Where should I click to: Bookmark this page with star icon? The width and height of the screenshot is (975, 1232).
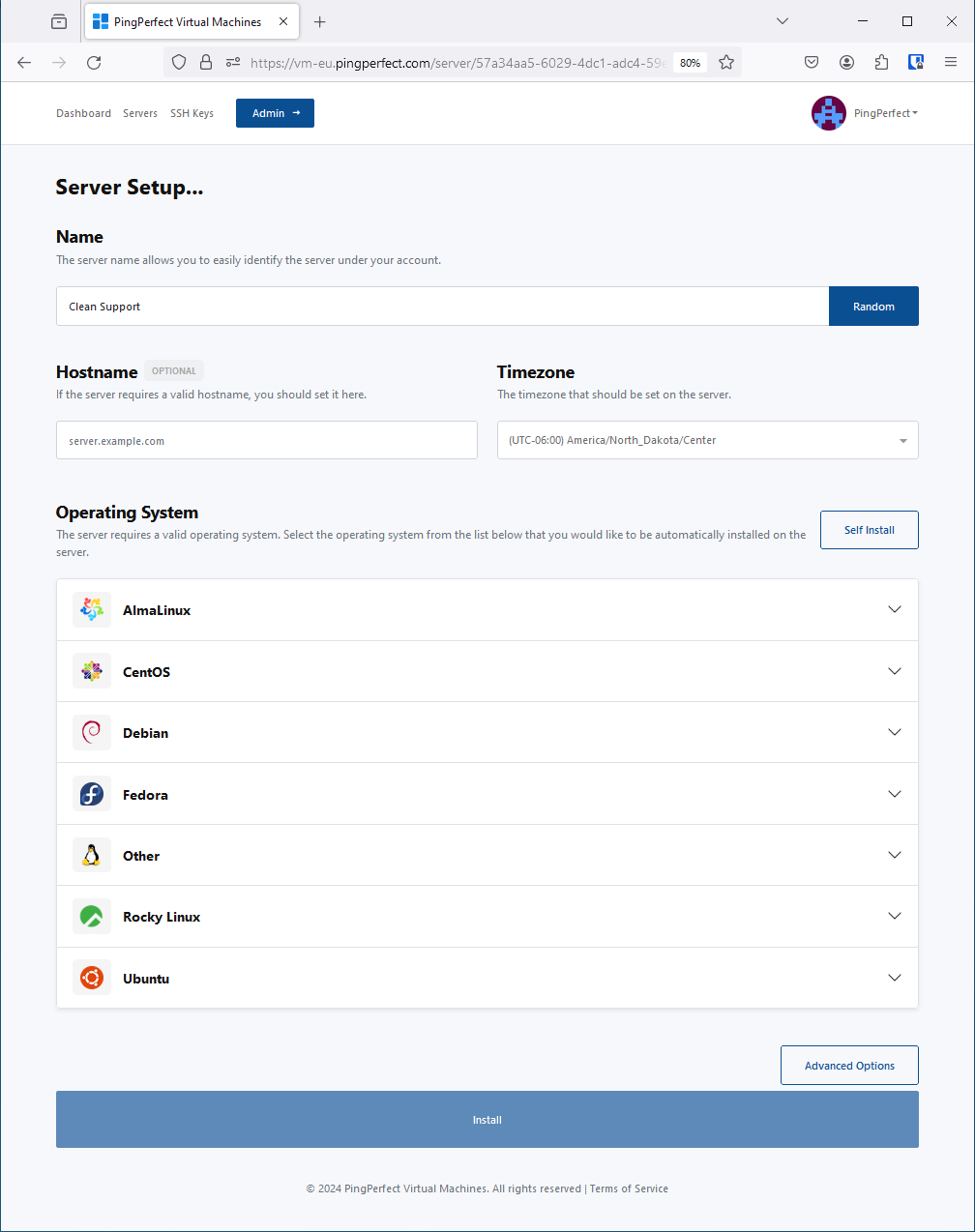coord(726,63)
